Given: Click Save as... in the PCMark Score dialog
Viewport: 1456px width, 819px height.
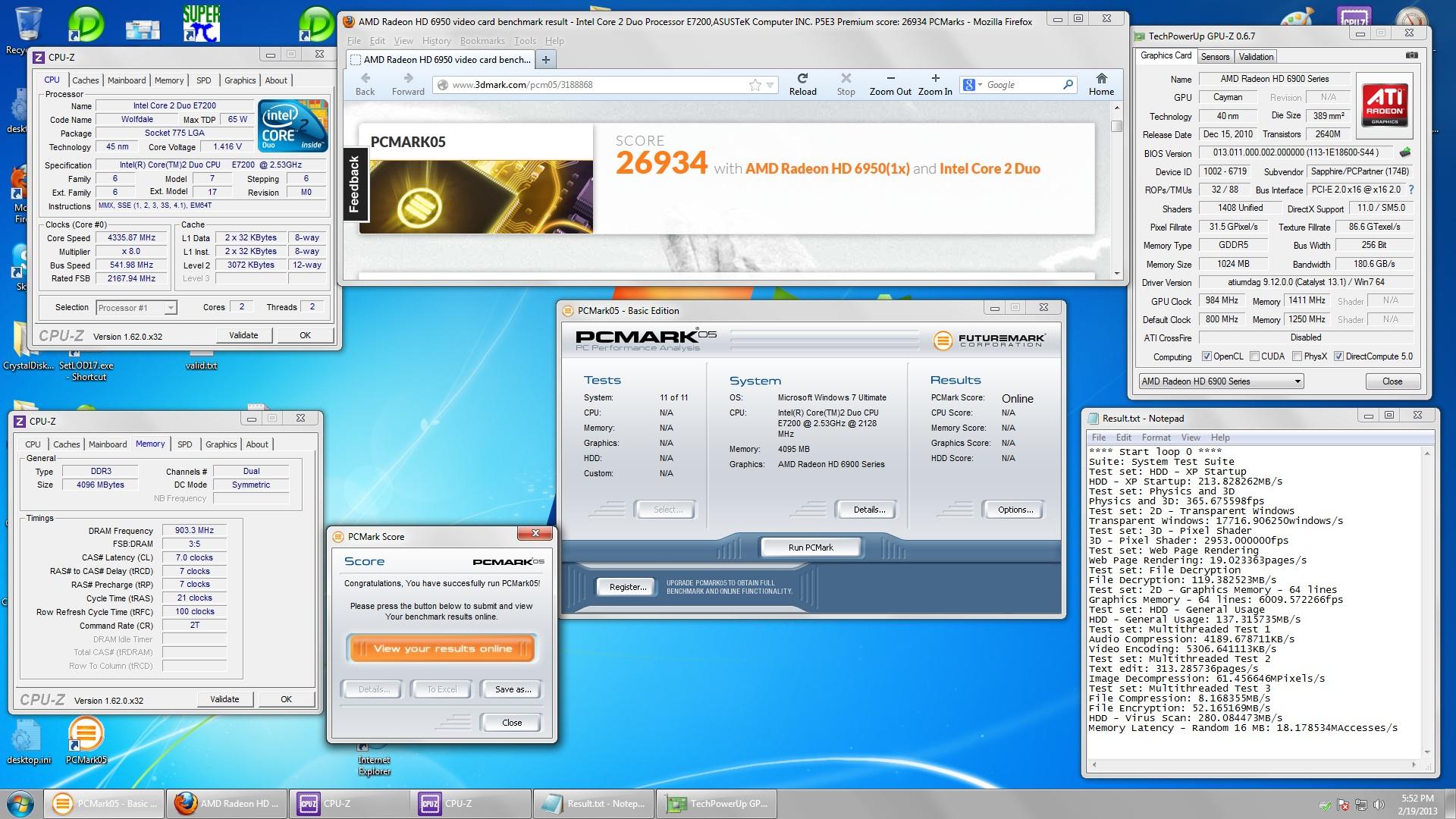Looking at the screenshot, I should click(512, 689).
